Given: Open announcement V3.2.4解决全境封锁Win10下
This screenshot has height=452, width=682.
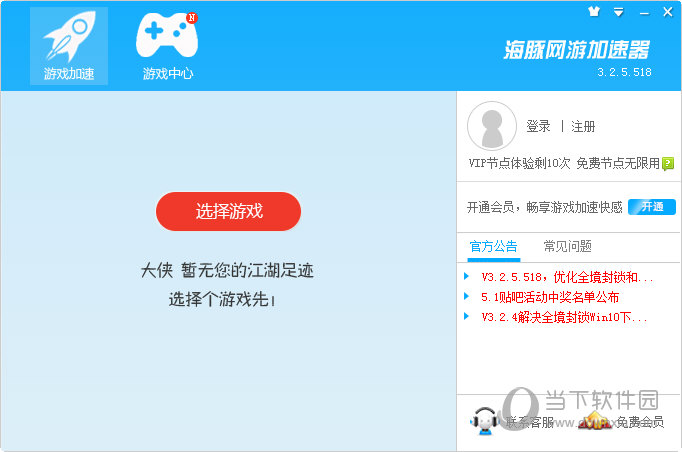Looking at the screenshot, I should (x=564, y=317).
